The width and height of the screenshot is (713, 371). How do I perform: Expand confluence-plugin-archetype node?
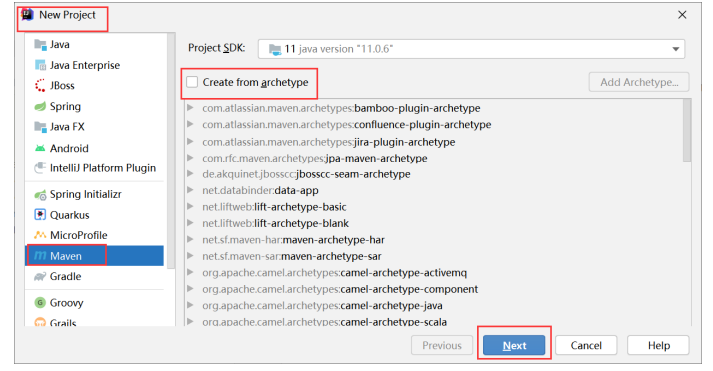pyautogui.click(x=191, y=124)
